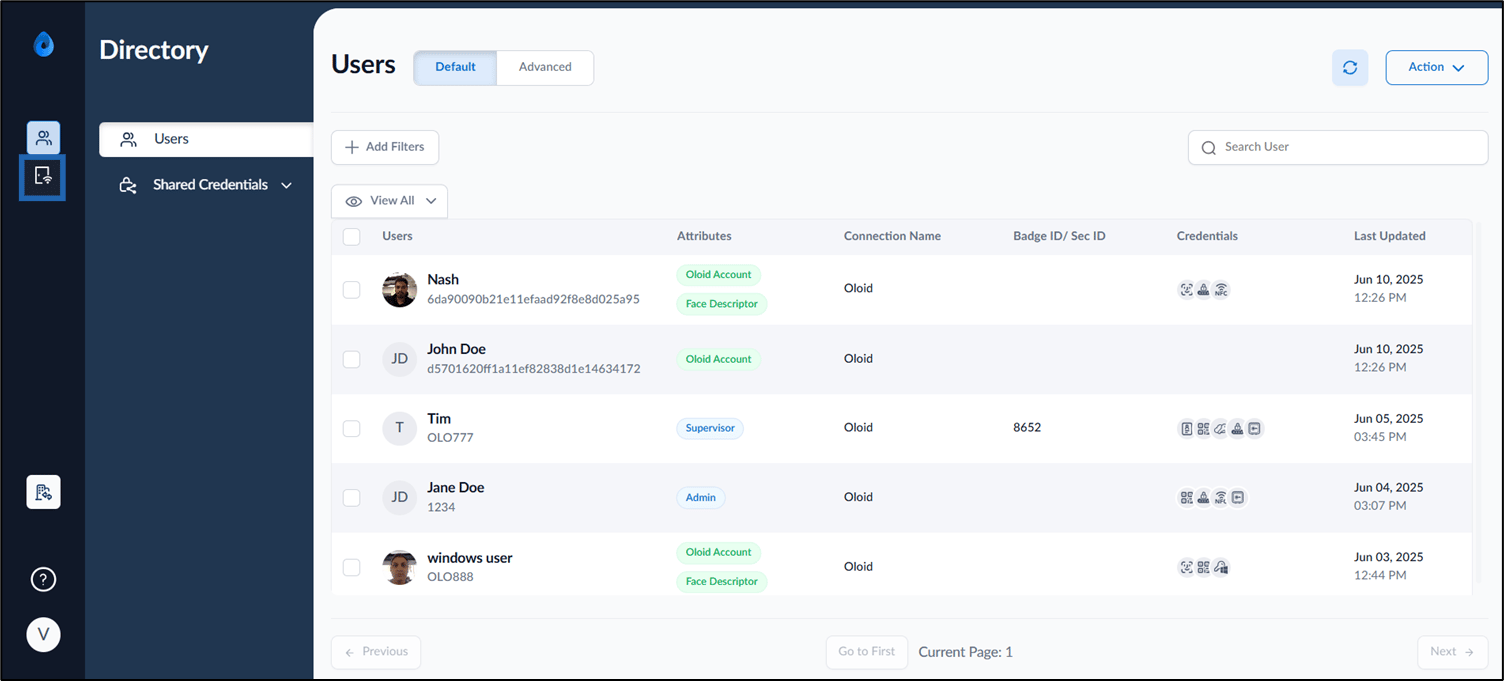Click the user name Nash

443,280
